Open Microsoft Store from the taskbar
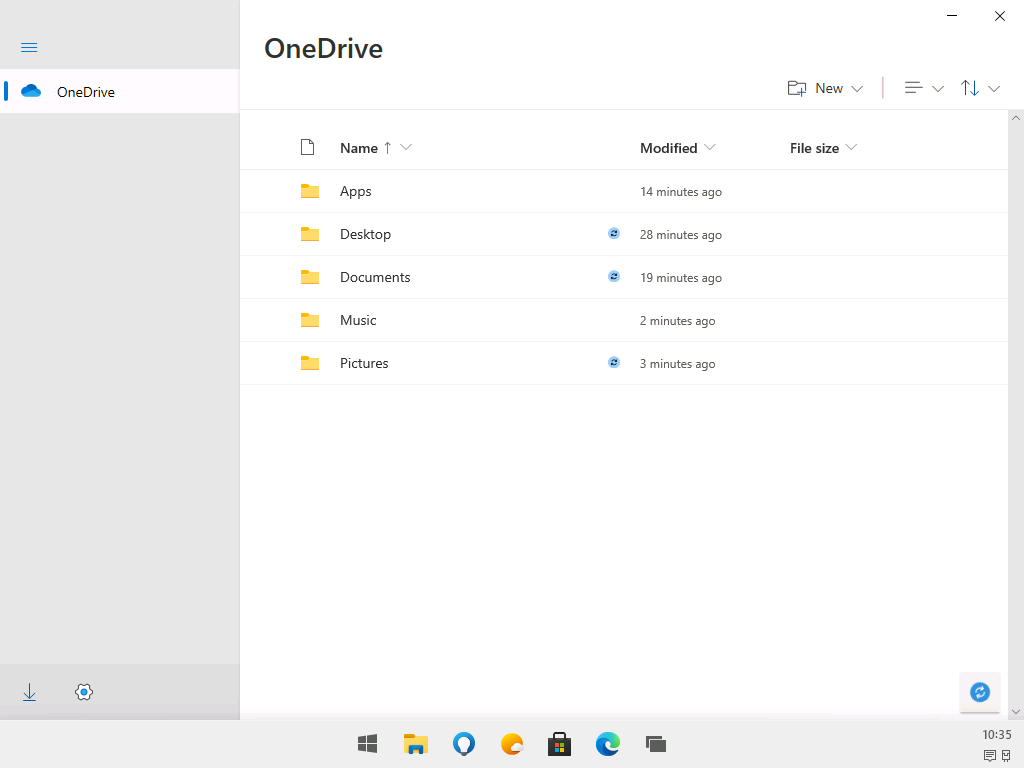Viewport: 1024px width, 768px height. [x=560, y=744]
